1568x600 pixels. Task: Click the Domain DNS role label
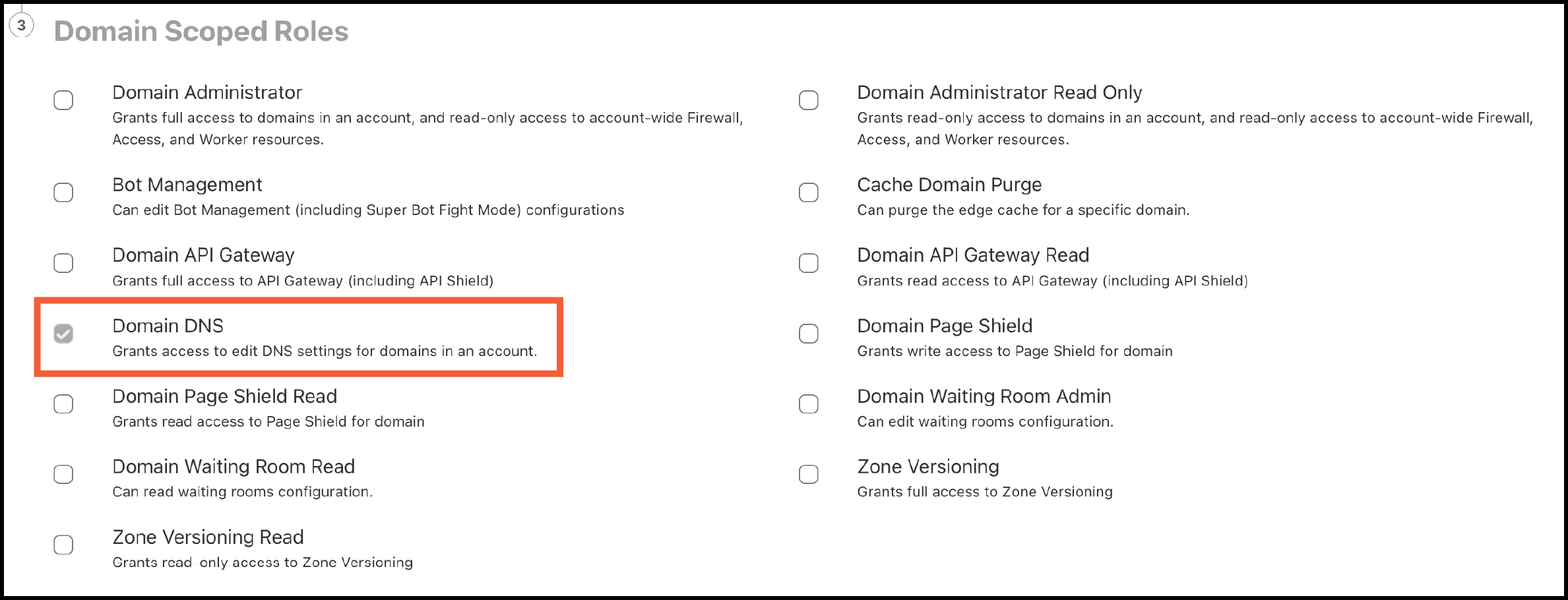[168, 326]
